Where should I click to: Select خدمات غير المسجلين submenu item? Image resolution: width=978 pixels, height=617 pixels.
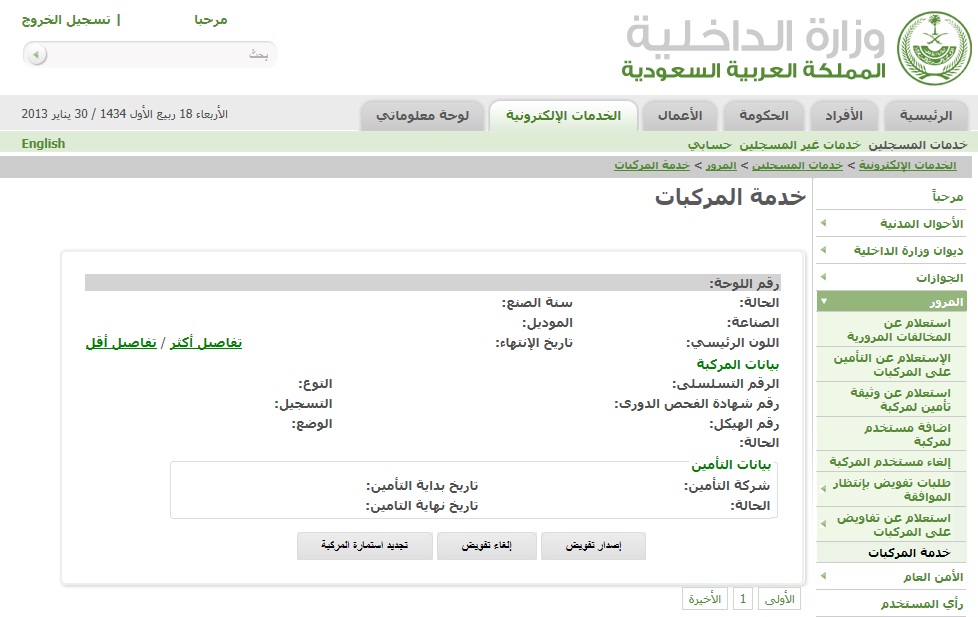coord(800,145)
